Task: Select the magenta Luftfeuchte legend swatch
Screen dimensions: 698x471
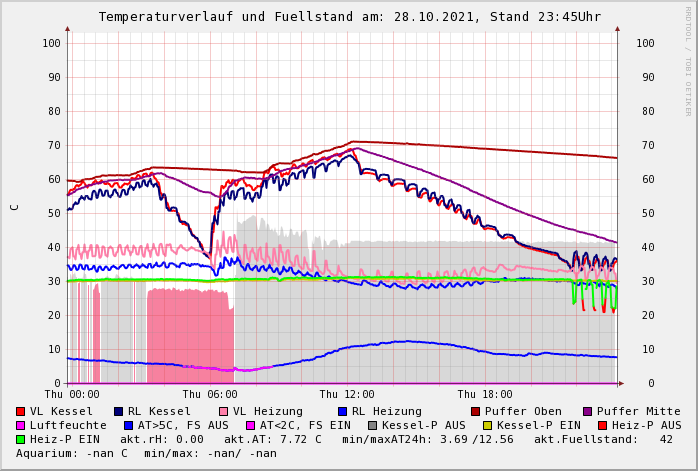Action: (x=21, y=425)
